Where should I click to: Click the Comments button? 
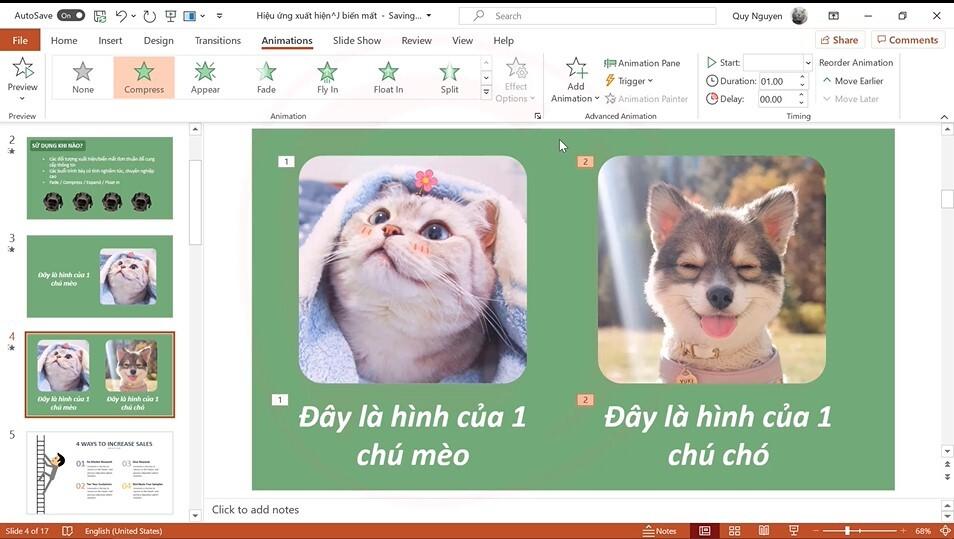[x=908, y=40]
